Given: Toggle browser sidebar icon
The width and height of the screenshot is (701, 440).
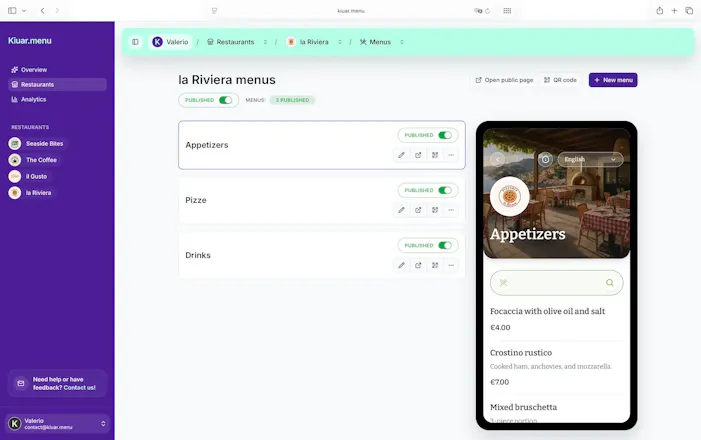Looking at the screenshot, I should [x=12, y=11].
